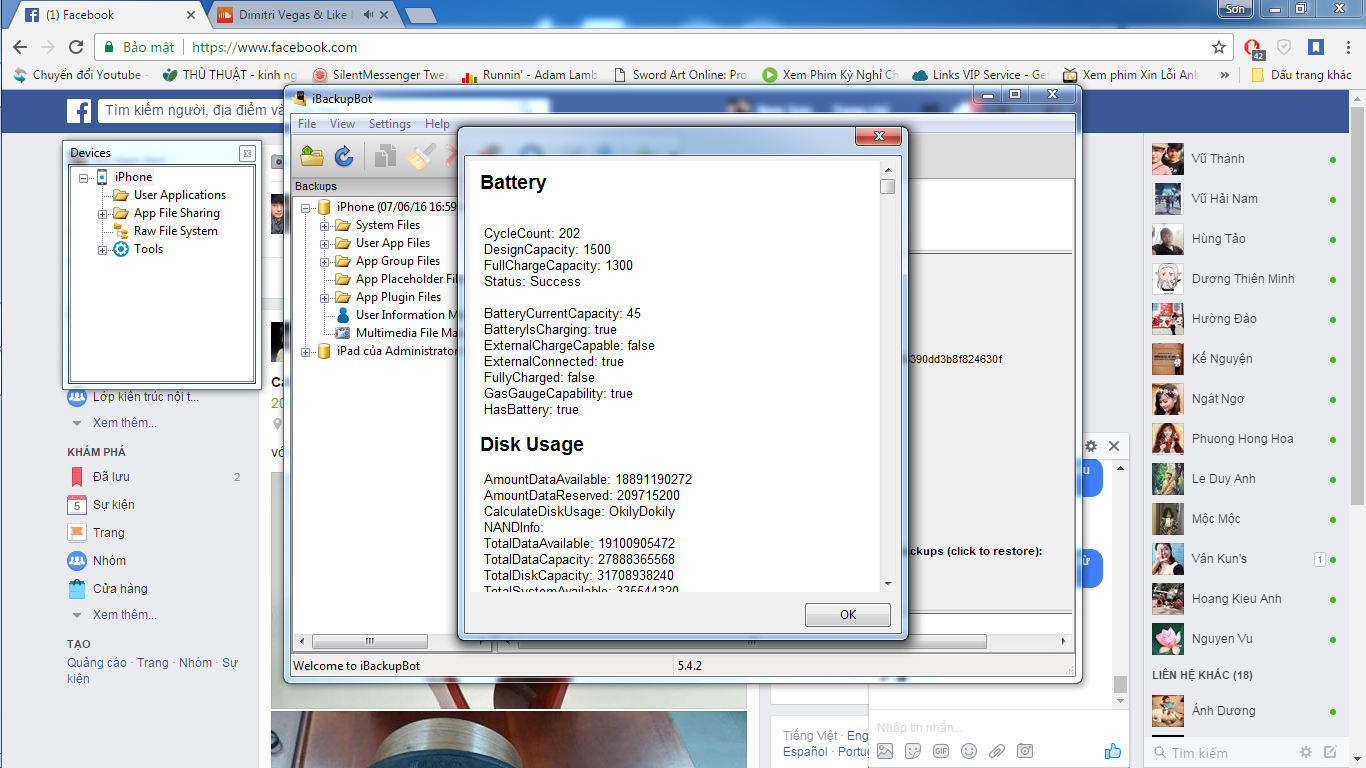The height and width of the screenshot is (768, 1366).
Task: Click the Raw File System icon
Action: click(121, 231)
